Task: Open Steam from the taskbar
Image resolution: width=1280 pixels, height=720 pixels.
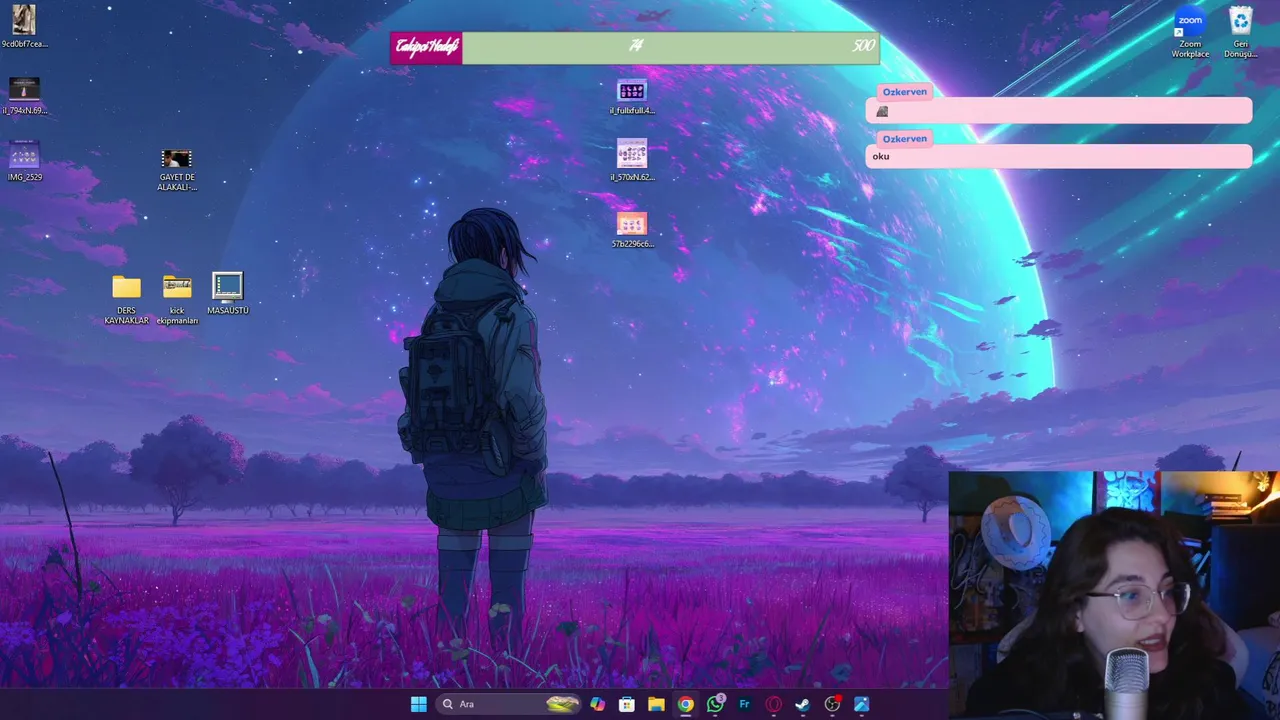Action: click(x=802, y=704)
